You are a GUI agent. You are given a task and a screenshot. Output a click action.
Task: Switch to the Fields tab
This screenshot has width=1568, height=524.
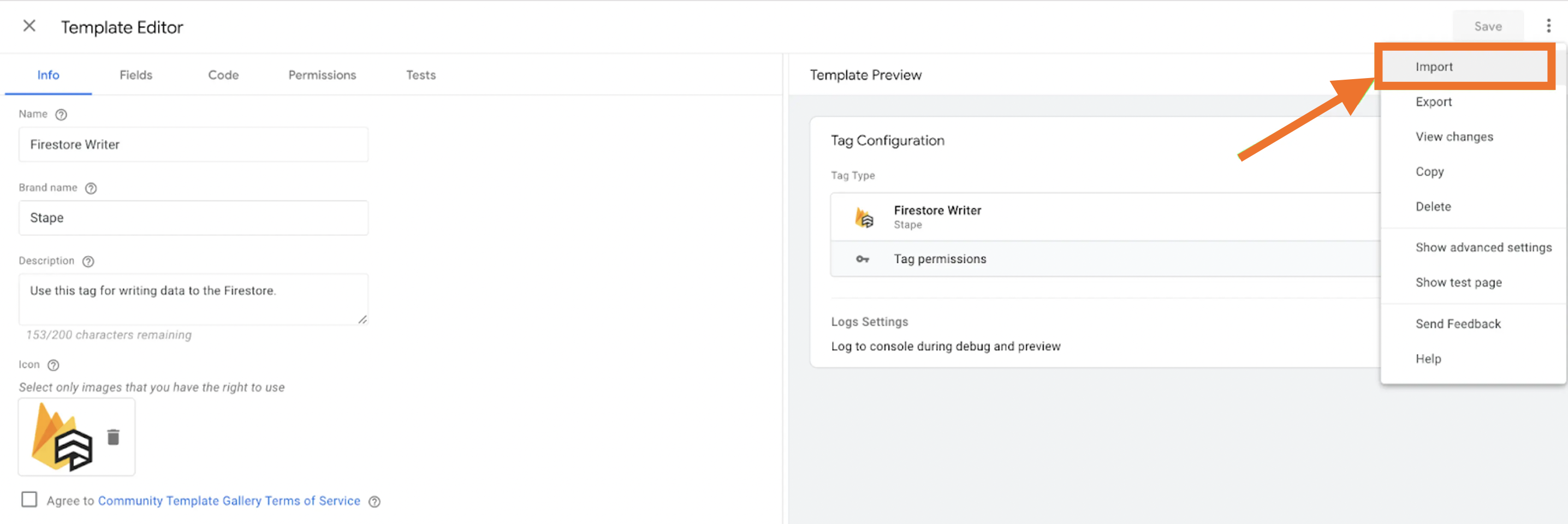click(x=136, y=75)
